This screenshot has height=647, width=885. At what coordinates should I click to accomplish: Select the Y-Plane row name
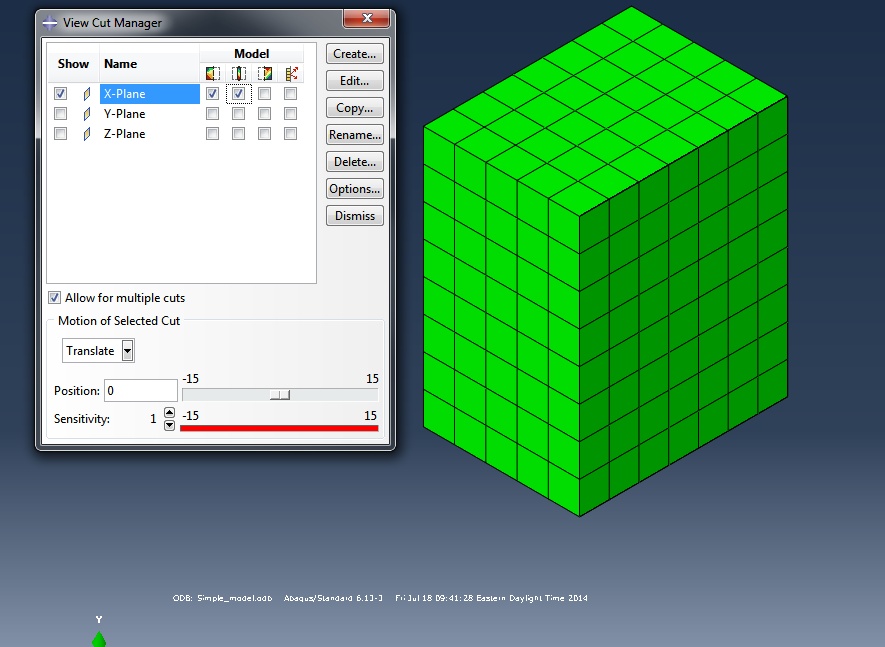(124, 114)
